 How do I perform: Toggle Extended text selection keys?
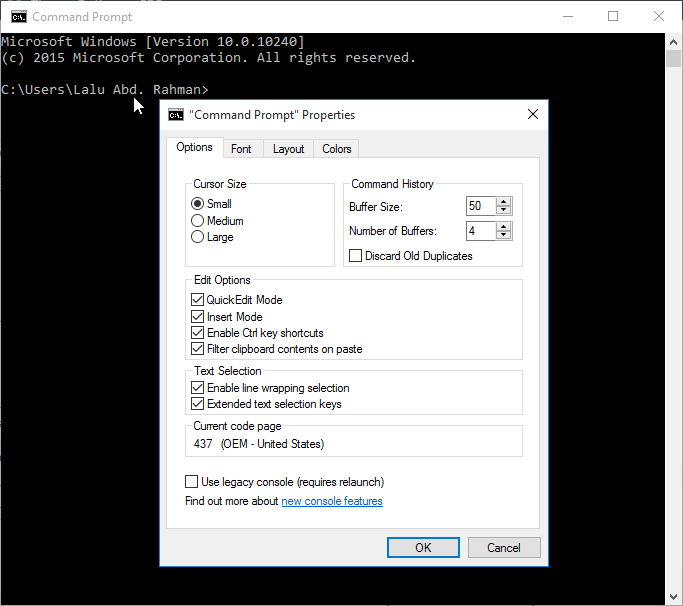tap(197, 403)
